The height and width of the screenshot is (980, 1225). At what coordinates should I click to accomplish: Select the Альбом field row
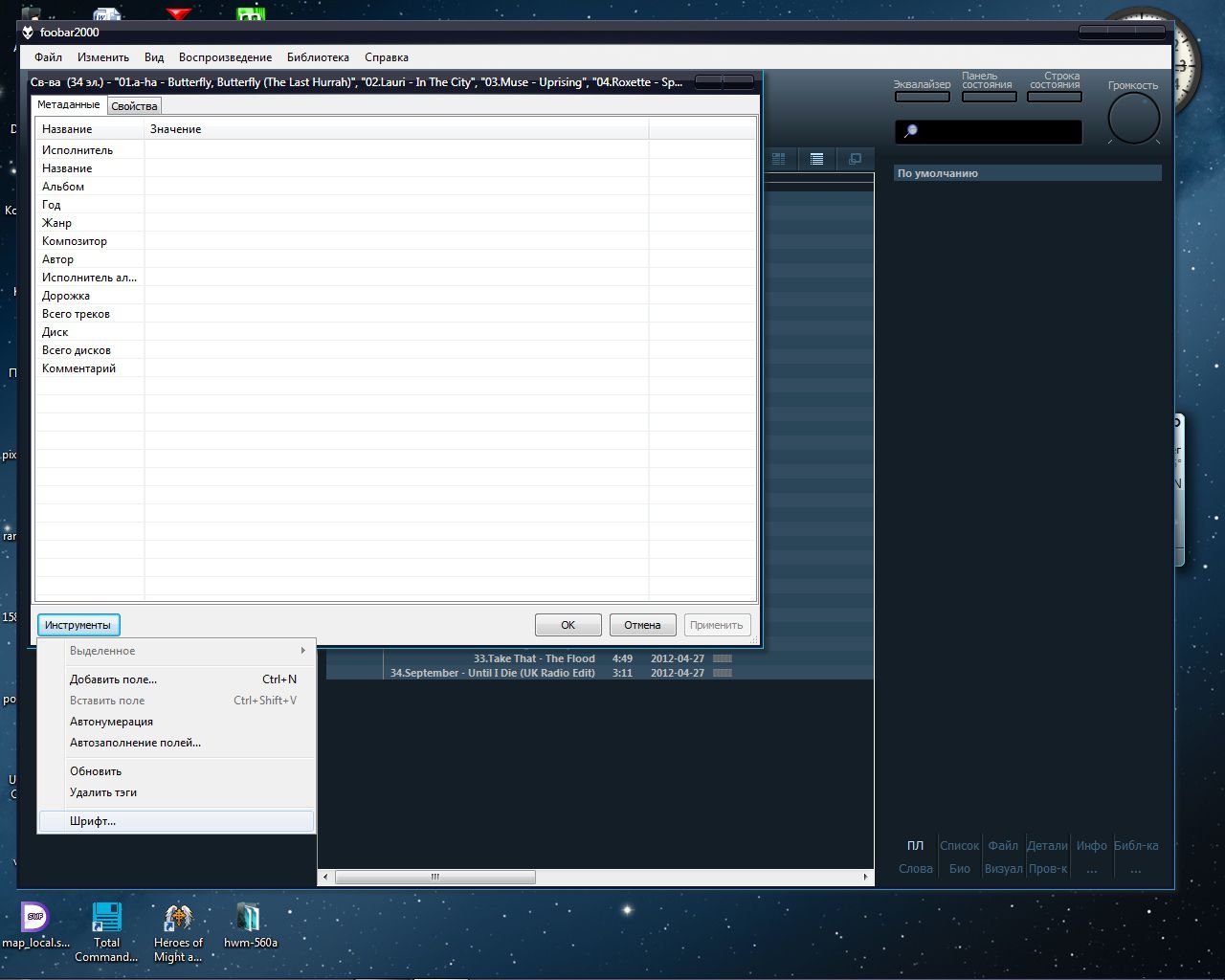[x=395, y=187]
